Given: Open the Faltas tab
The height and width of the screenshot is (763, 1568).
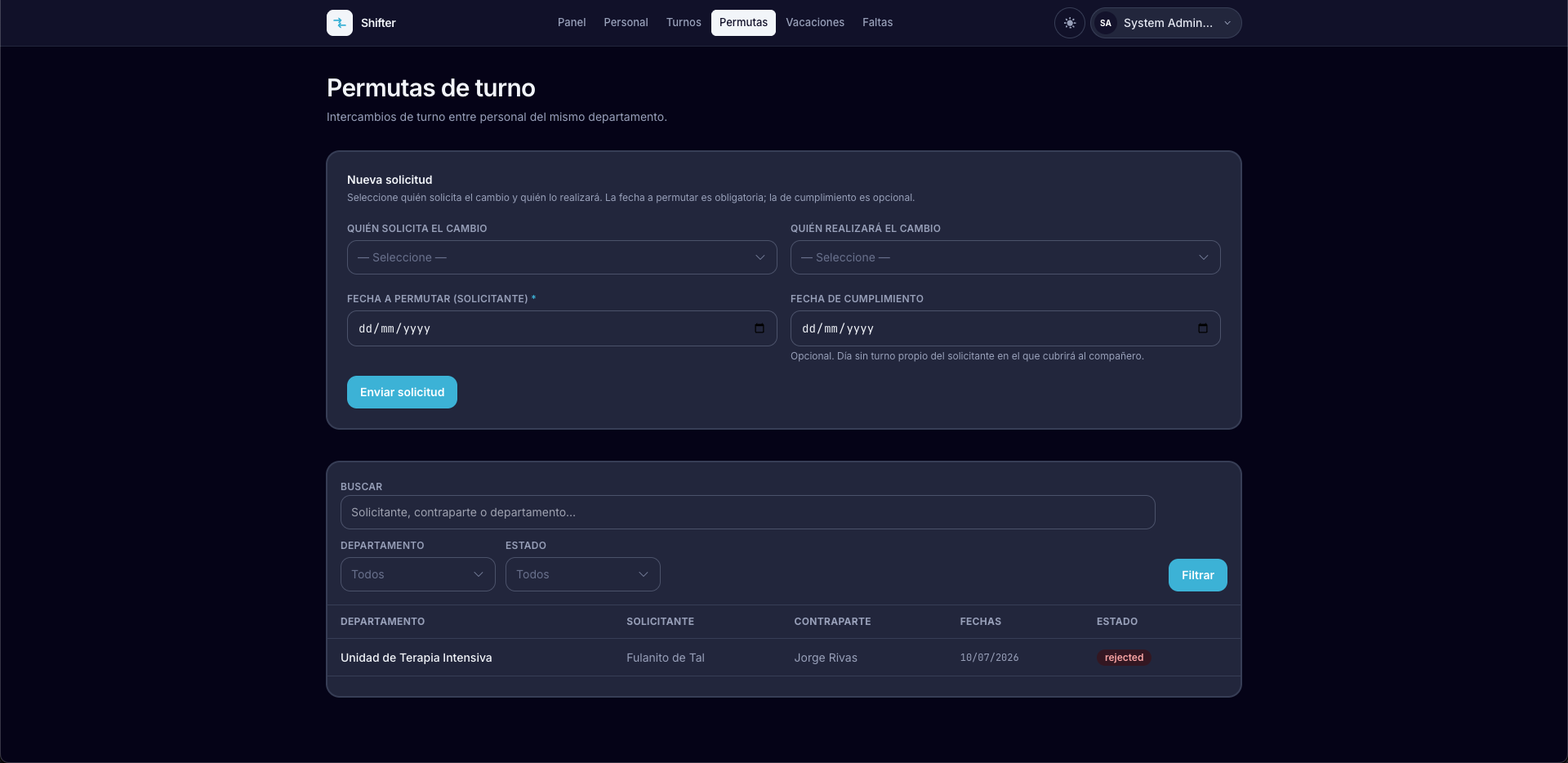Looking at the screenshot, I should coord(877,23).
